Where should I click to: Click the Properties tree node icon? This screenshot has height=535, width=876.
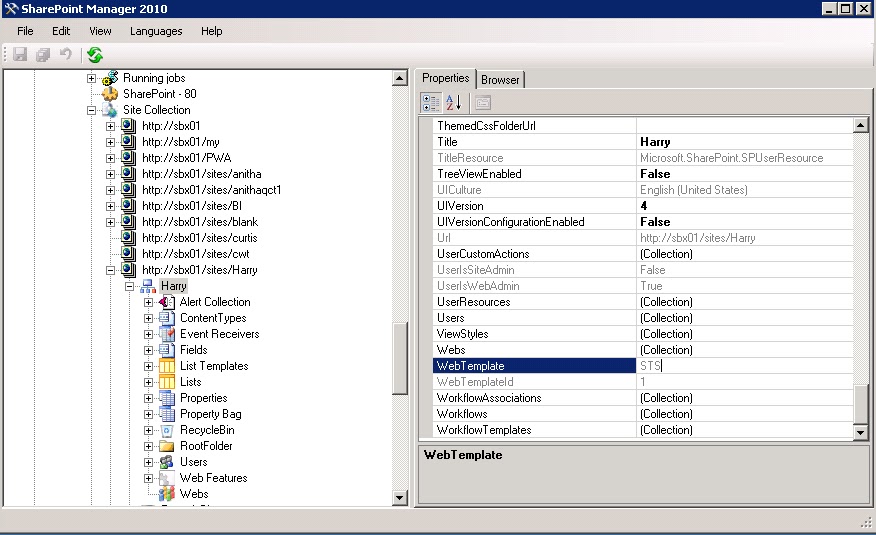(167, 398)
